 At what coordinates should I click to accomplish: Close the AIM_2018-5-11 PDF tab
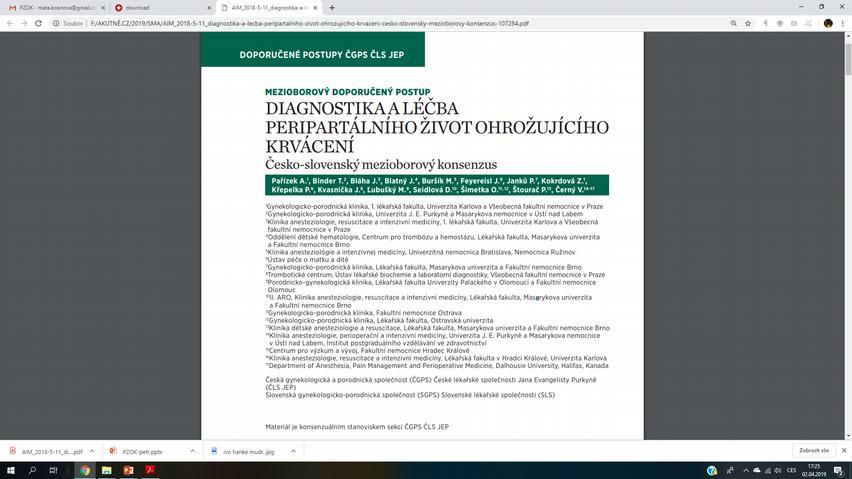point(315,8)
